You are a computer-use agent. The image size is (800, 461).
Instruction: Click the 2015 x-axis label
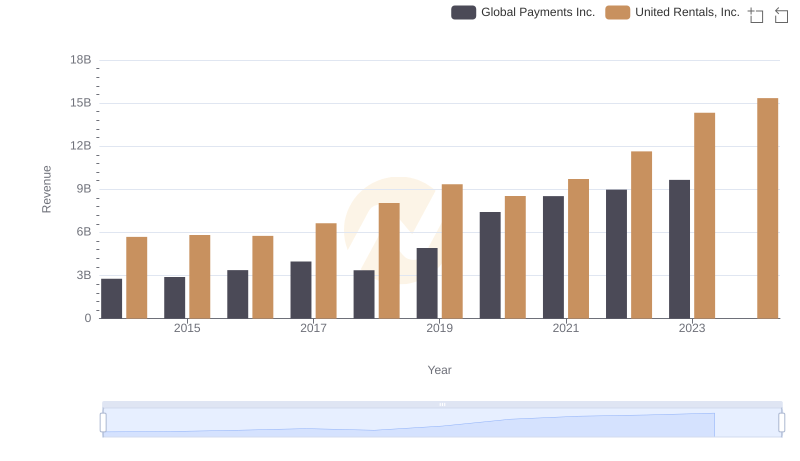pyautogui.click(x=187, y=328)
